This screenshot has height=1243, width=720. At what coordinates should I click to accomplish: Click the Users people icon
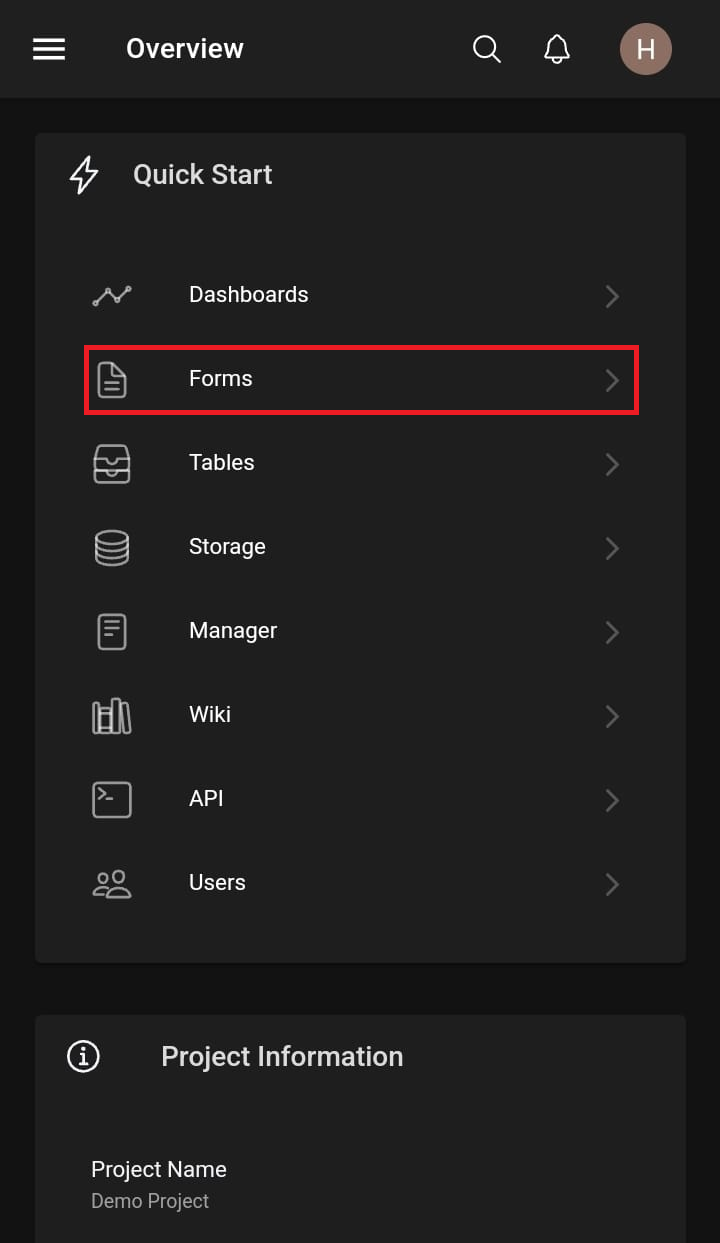point(112,884)
